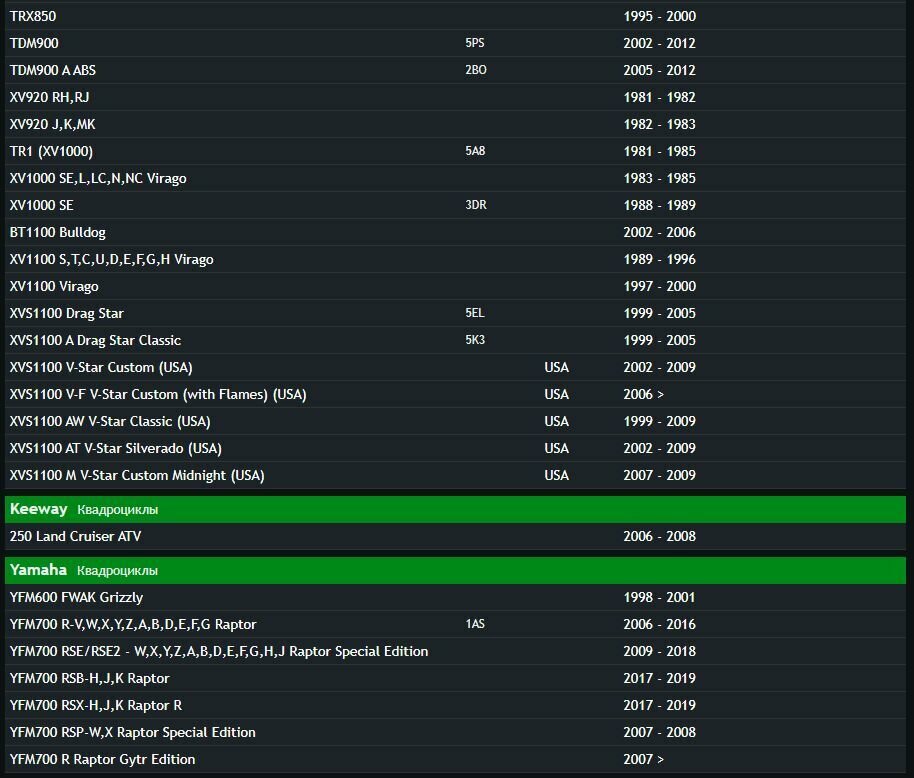Image resolution: width=914 pixels, height=778 pixels.
Task: Select YFM700 RSP-W,X Raptor Special Edition
Action: (132, 733)
